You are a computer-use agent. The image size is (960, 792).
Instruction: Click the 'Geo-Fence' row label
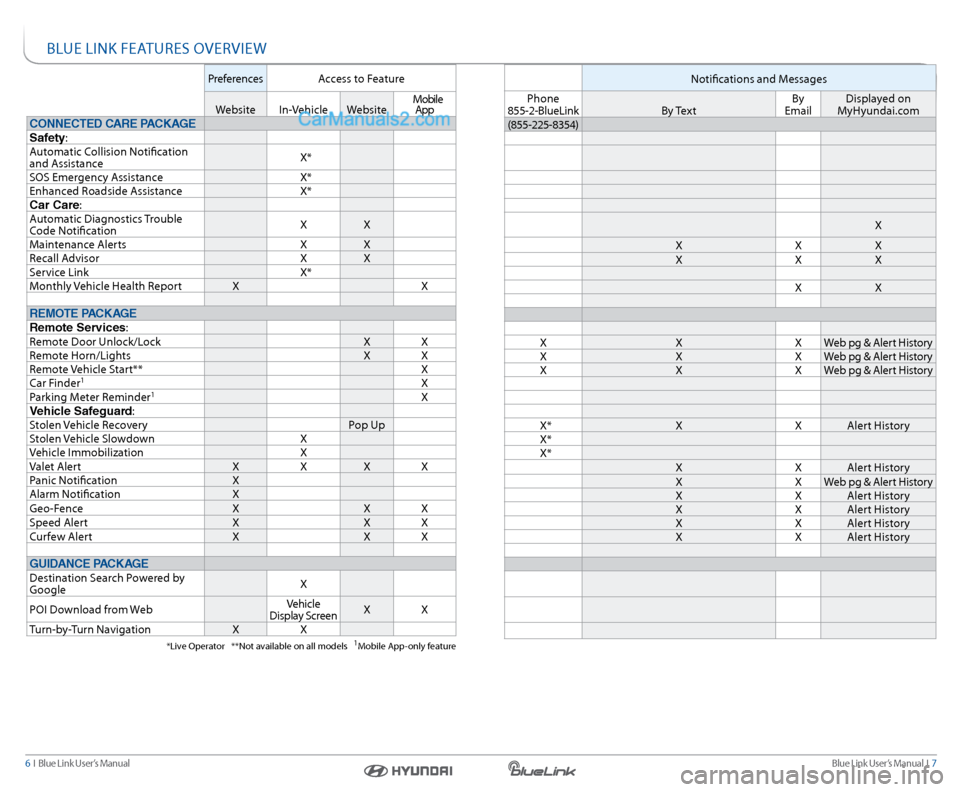point(56,509)
